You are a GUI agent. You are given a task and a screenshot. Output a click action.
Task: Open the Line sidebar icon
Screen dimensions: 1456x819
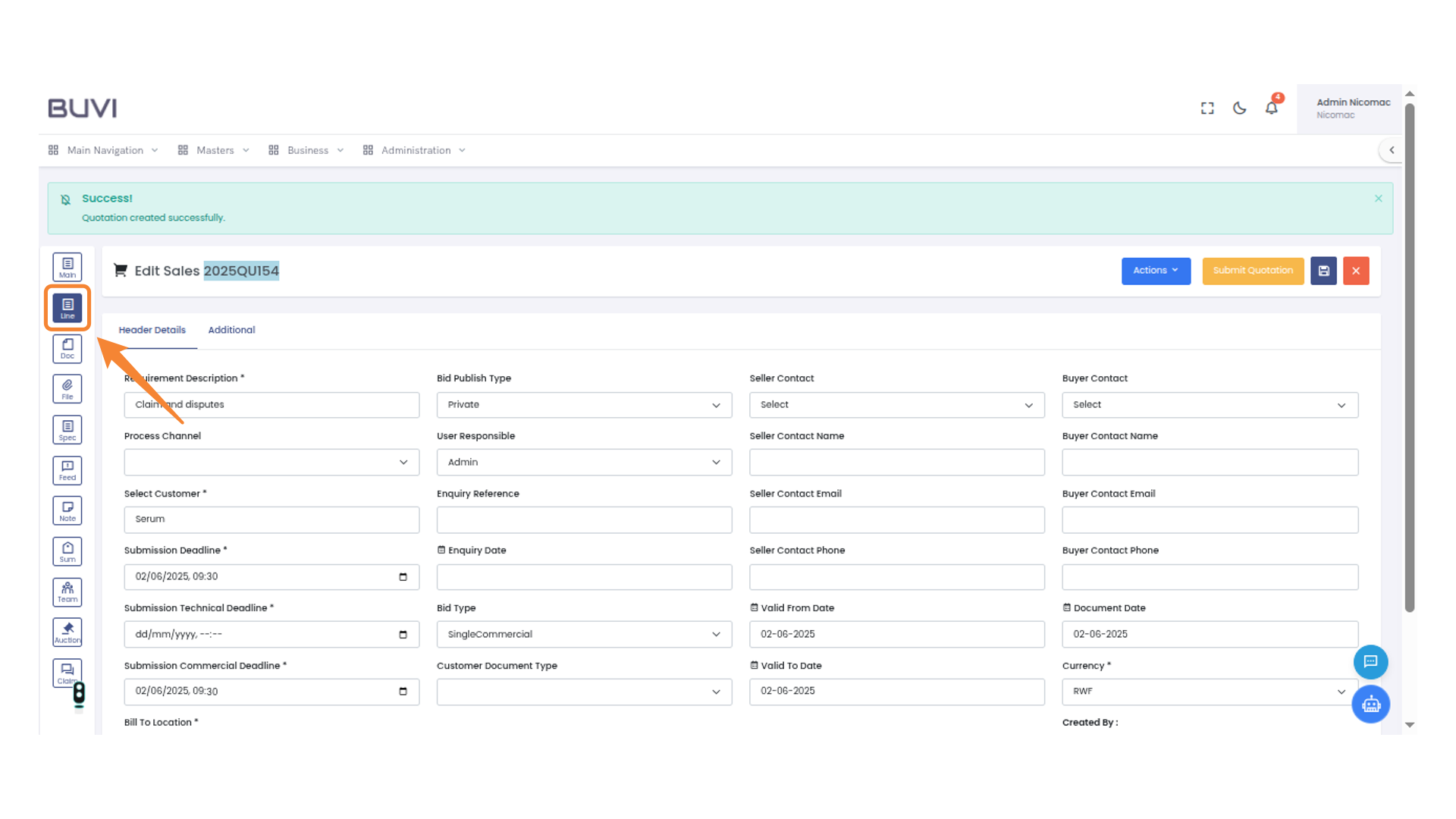67,308
